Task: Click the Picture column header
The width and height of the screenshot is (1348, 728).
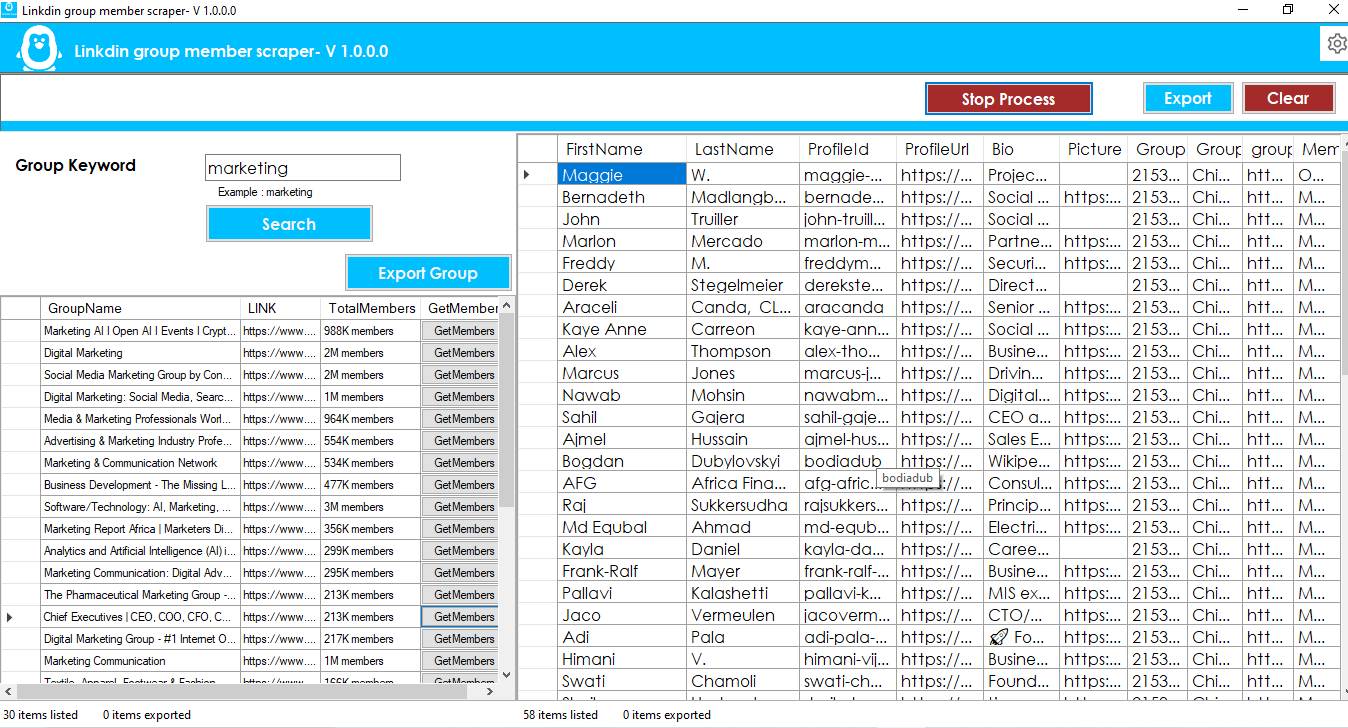Action: coord(1094,149)
